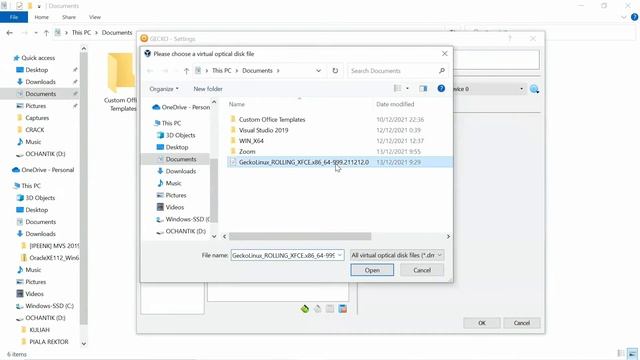Go up one level in dialog
Image resolution: width=640 pixels, height=360 pixels.
[x=186, y=71]
